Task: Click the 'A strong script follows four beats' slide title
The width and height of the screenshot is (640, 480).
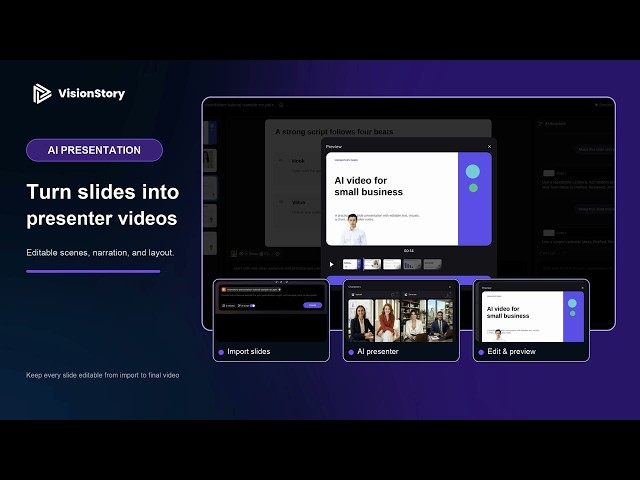Action: pyautogui.click(x=334, y=132)
